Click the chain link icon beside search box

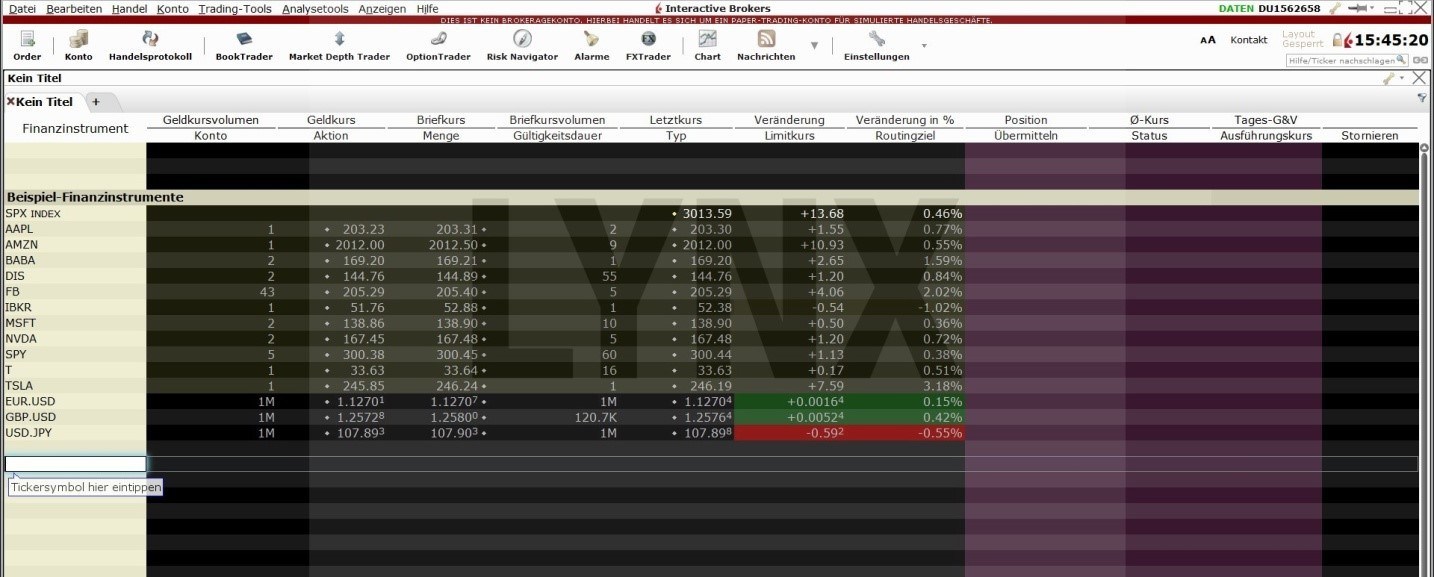point(1420,61)
